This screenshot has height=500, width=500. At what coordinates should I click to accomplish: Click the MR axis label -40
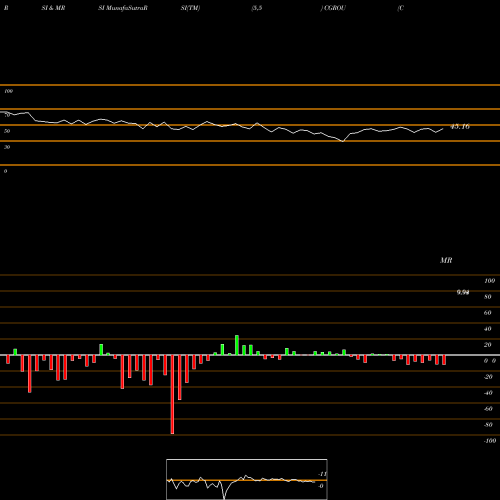[x=488, y=393]
